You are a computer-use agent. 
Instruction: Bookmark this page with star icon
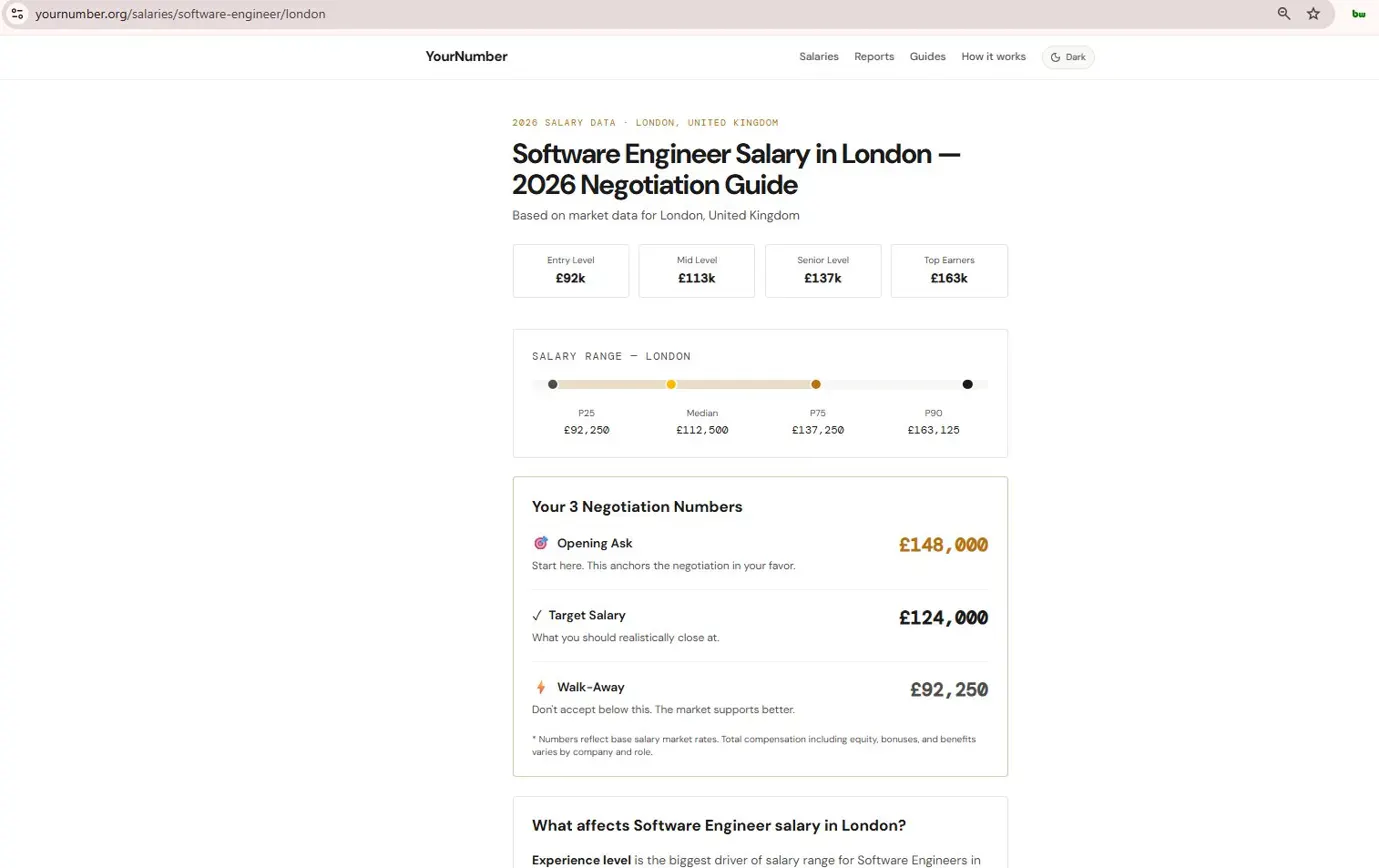pyautogui.click(x=1313, y=14)
